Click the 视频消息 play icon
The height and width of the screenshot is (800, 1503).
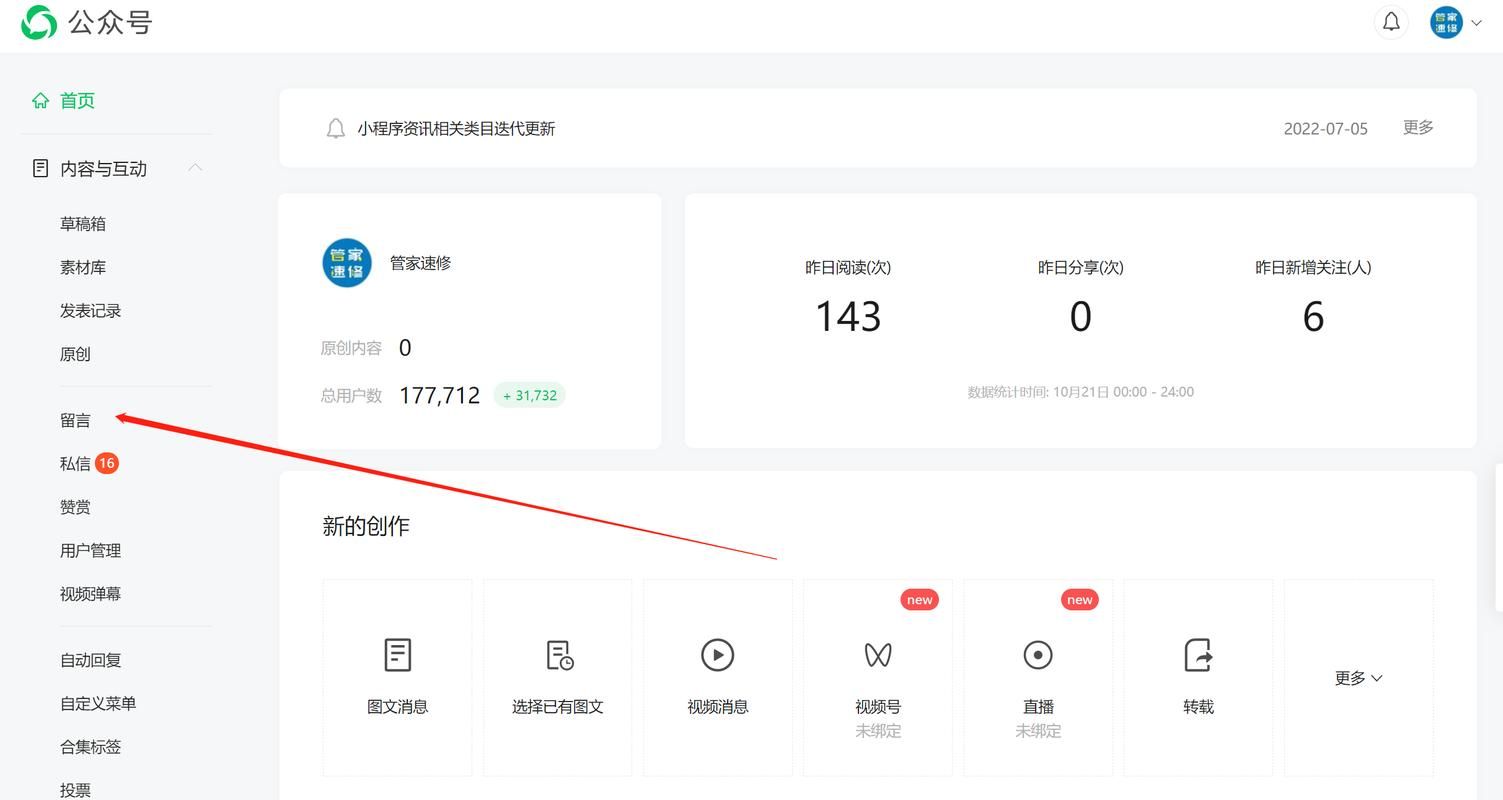tap(718, 655)
